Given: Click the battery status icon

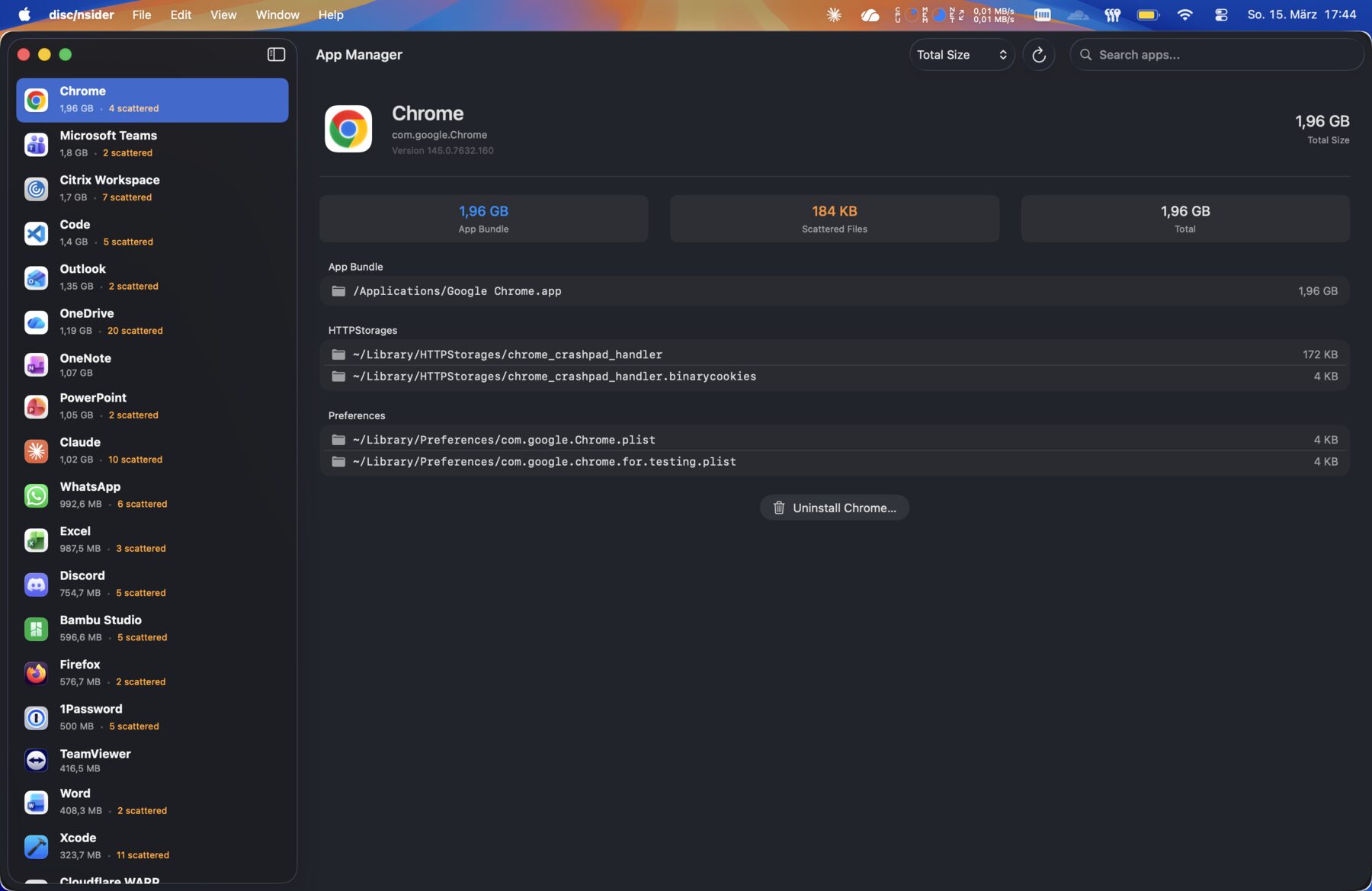Looking at the screenshot, I should (1148, 14).
